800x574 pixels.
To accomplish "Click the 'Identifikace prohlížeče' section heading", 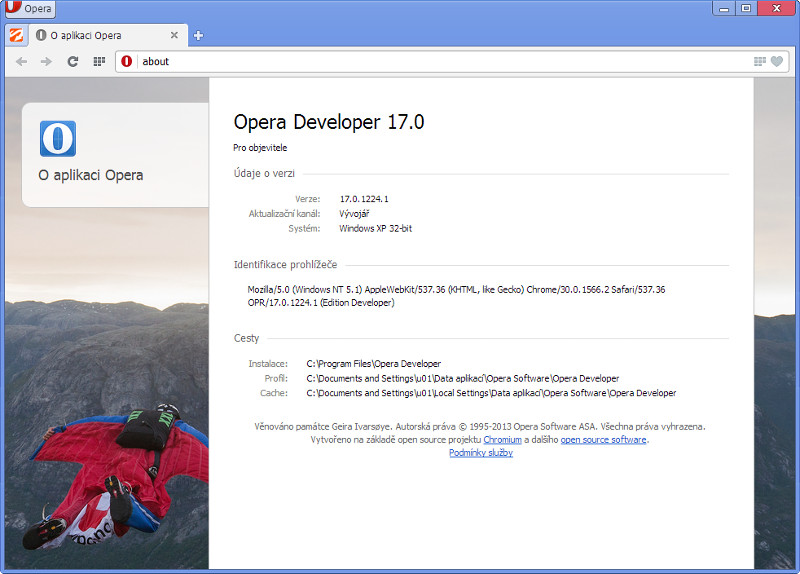I will tap(285, 265).
